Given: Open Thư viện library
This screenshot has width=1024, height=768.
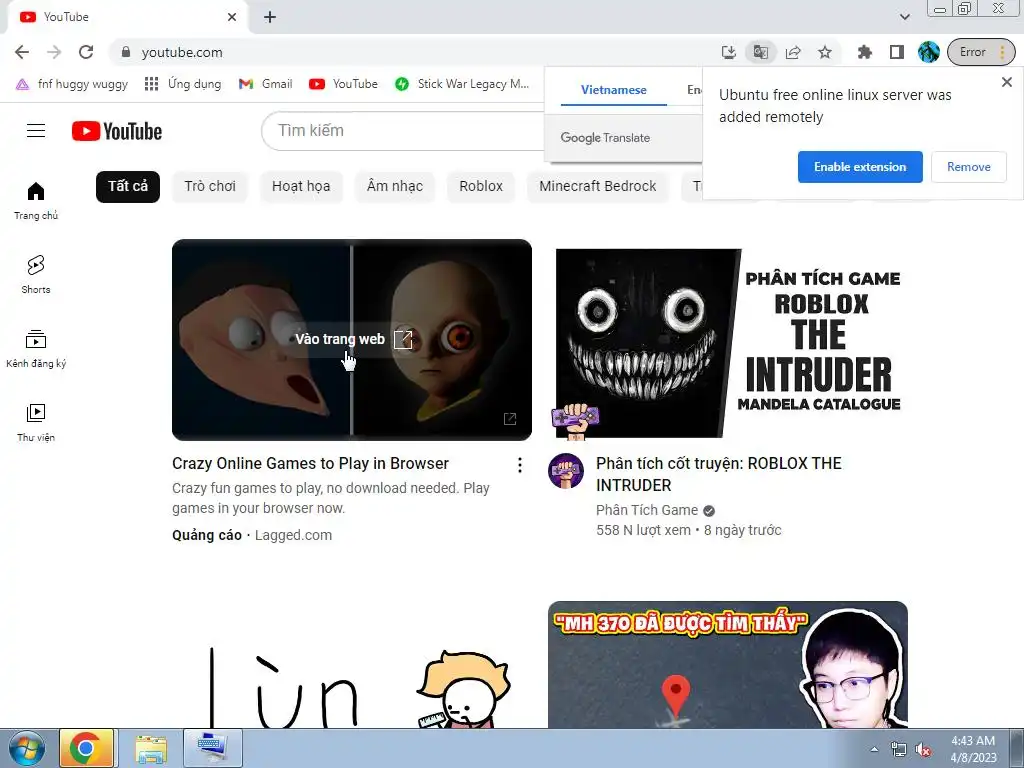Looking at the screenshot, I should [x=36, y=423].
